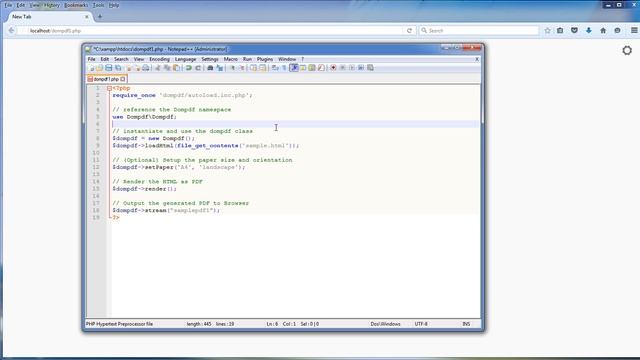The image size is (640, 360).
Task: Click the Cut scissors toolbar icon
Action: [158, 68]
